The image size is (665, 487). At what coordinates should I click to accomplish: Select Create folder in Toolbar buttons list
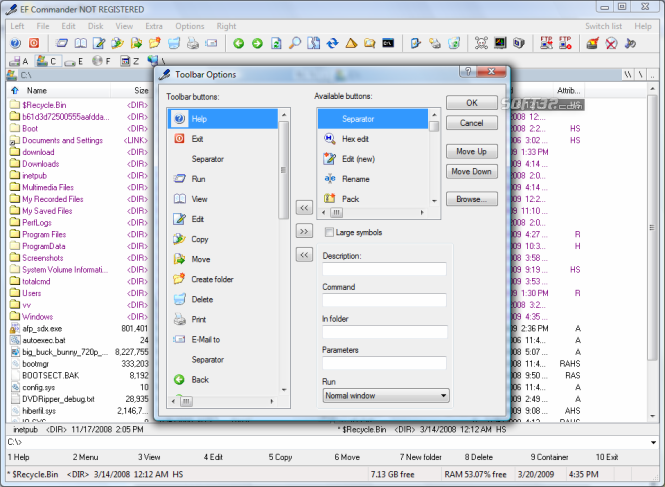pyautogui.click(x=223, y=279)
